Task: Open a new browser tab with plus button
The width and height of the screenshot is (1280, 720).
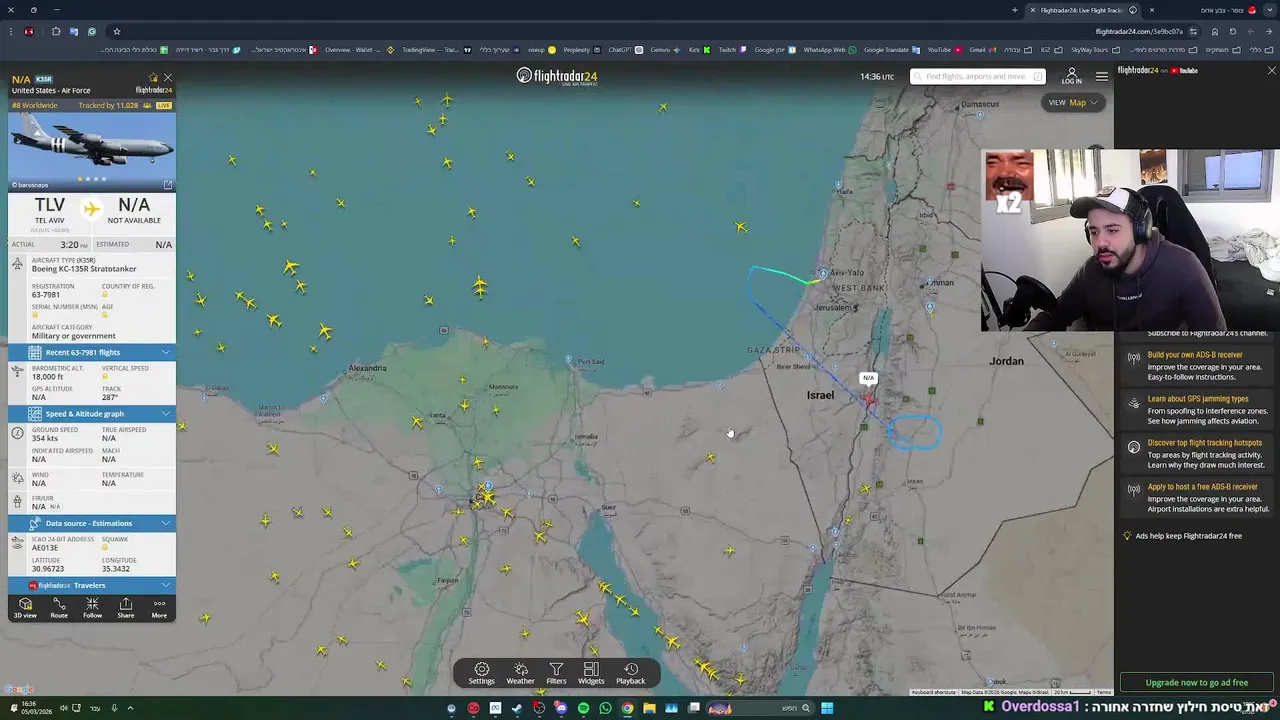Action: [1014, 10]
